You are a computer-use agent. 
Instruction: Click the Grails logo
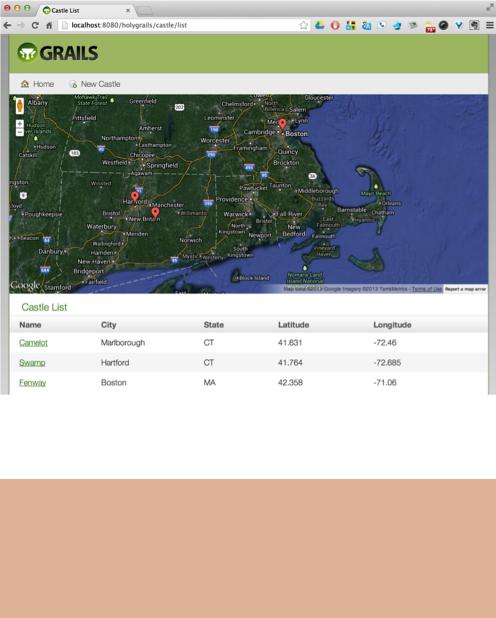point(58,52)
